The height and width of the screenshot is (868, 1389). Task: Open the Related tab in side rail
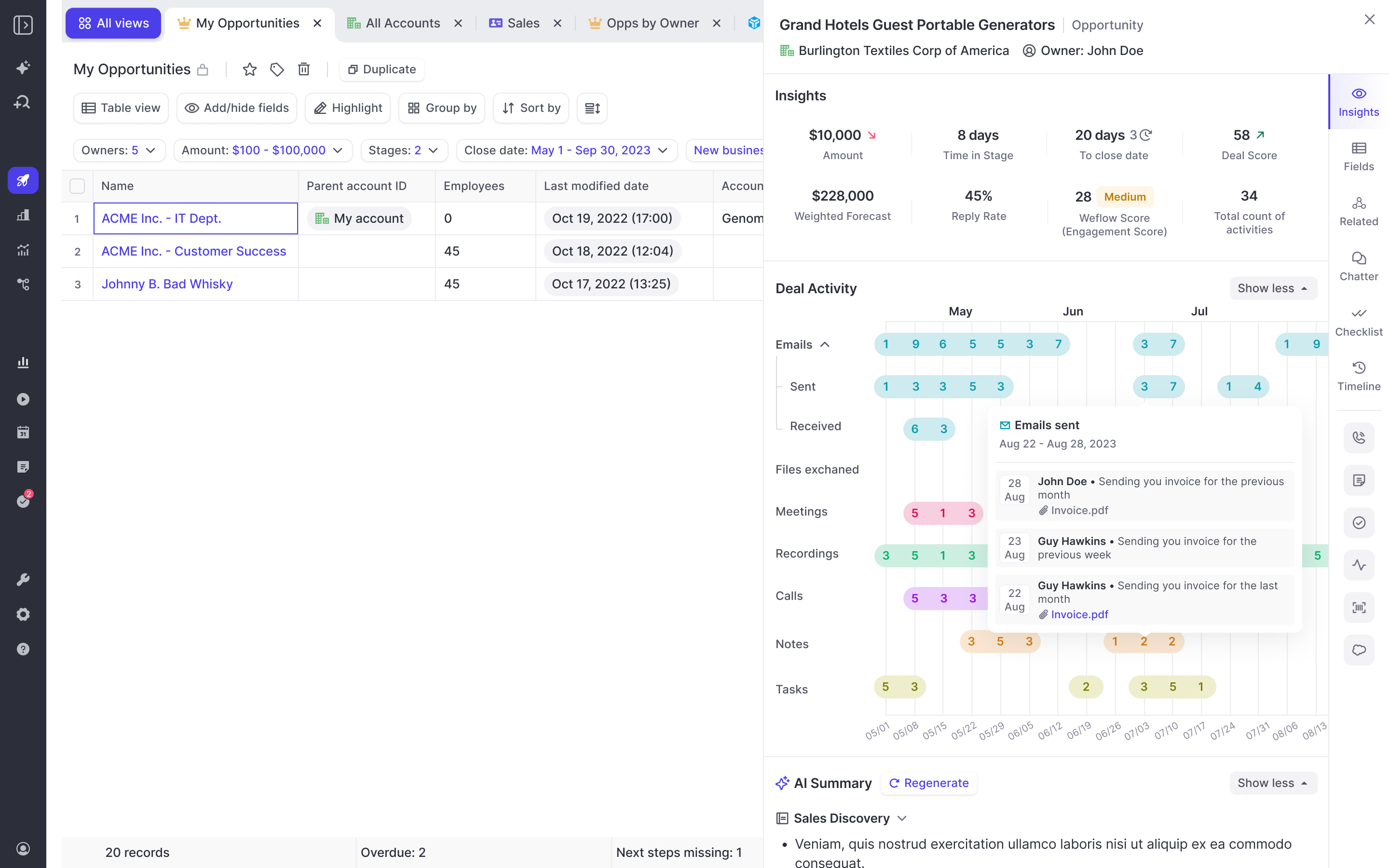point(1359,212)
